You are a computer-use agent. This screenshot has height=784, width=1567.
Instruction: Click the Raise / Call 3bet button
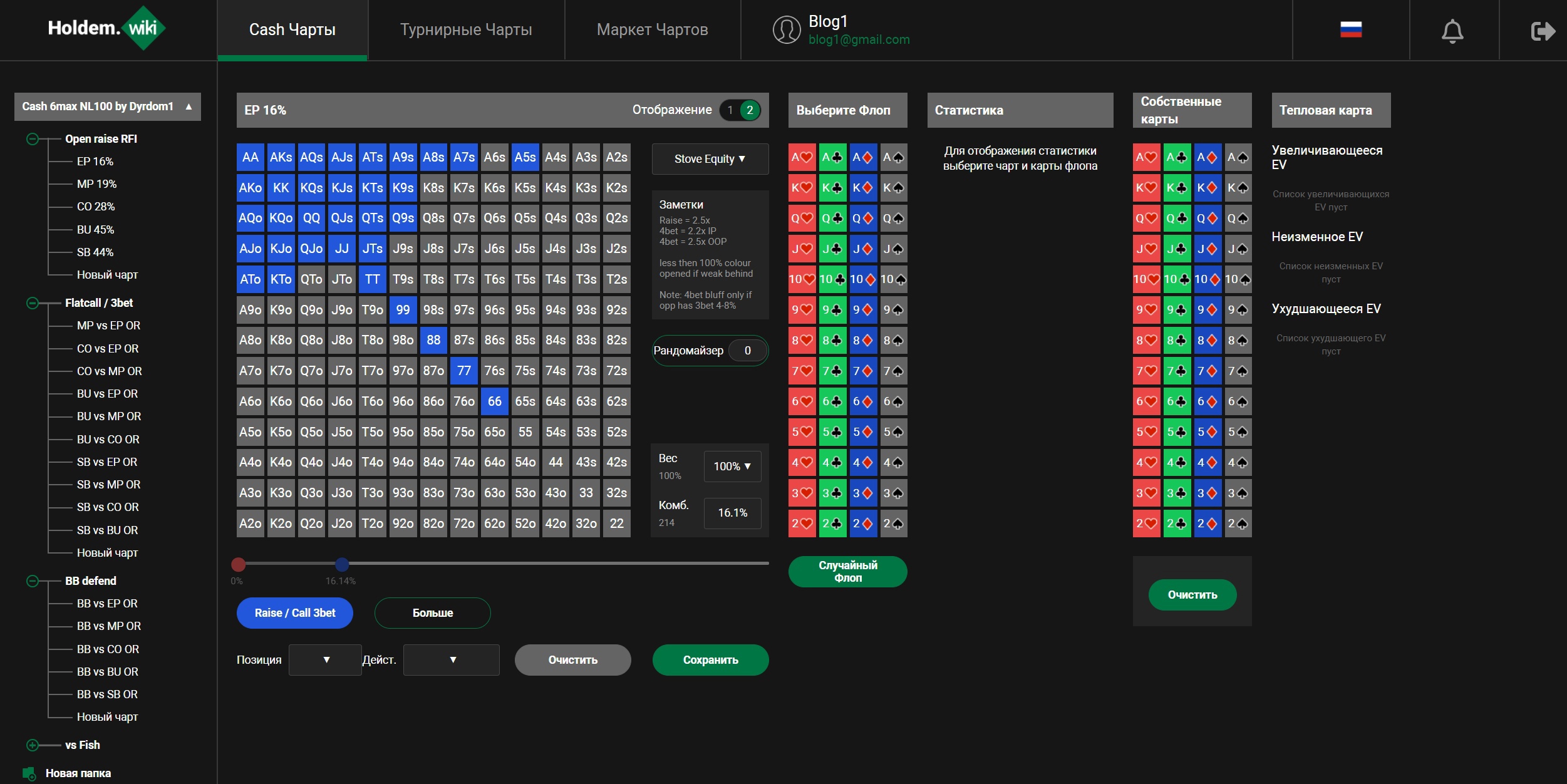295,613
